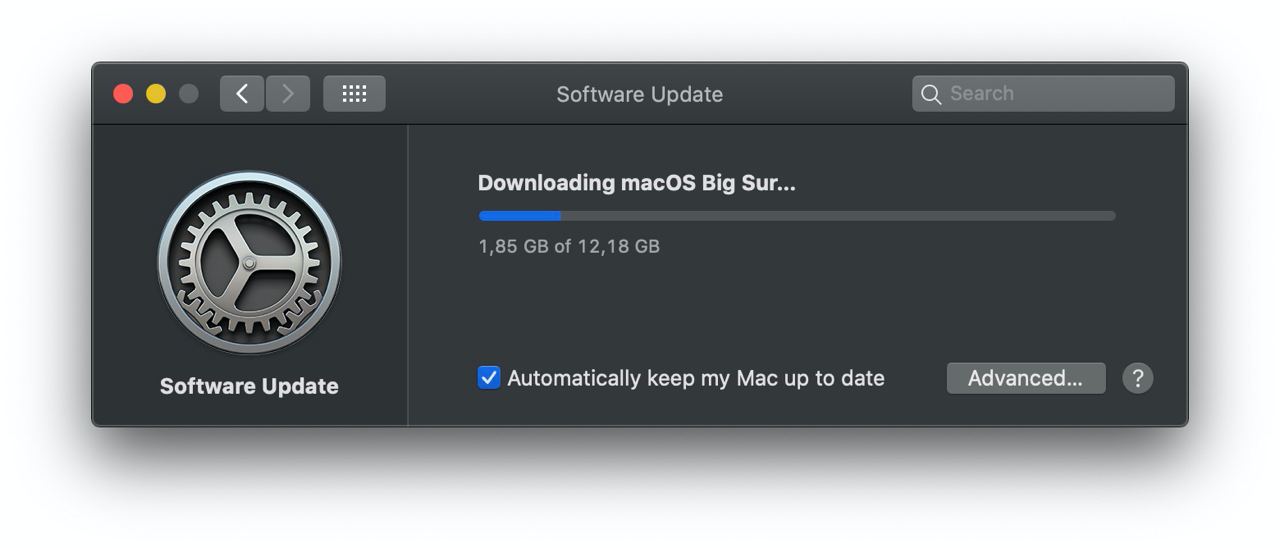This screenshot has width=1280, height=548.
Task: Uncheck the automatic update blue checkbox
Action: pos(489,378)
